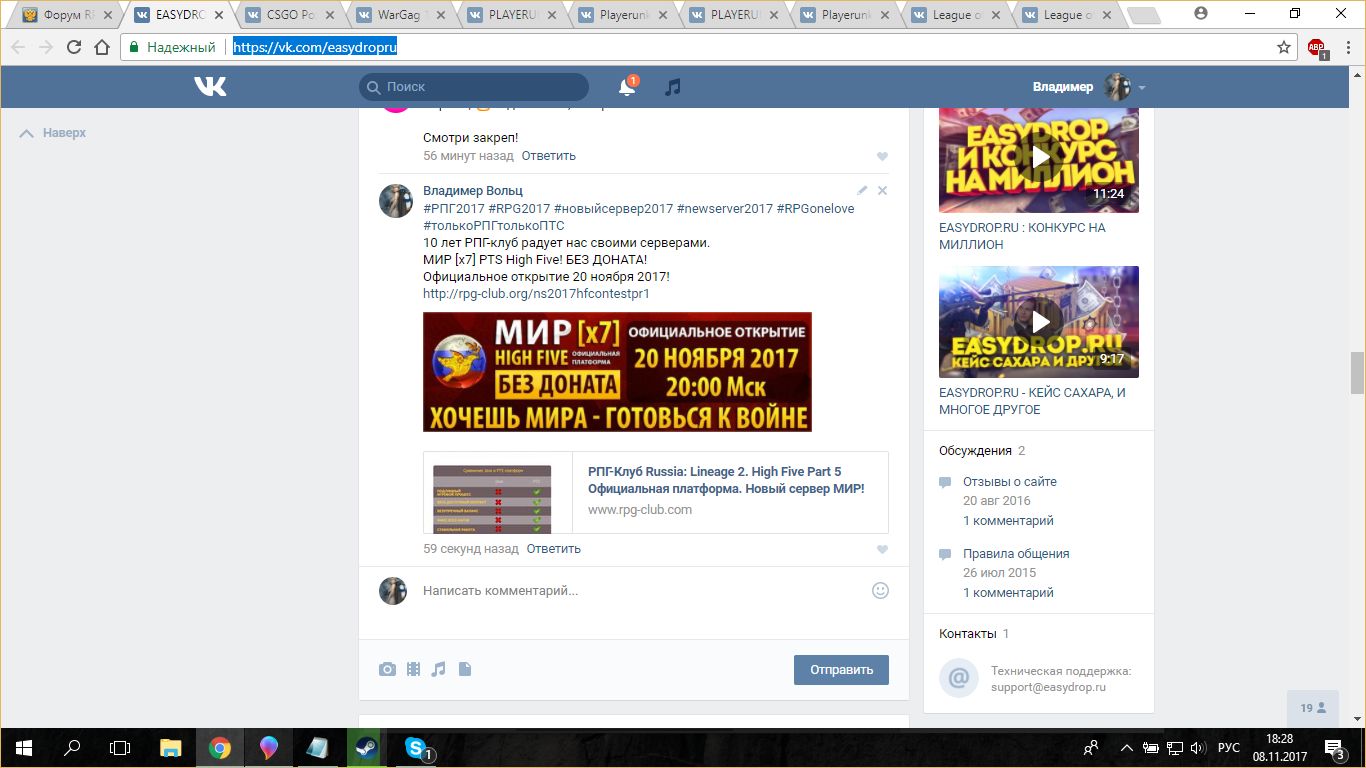The width and height of the screenshot is (1366, 768).
Task: Switch to the CSGO tab
Action: [x=291, y=15]
